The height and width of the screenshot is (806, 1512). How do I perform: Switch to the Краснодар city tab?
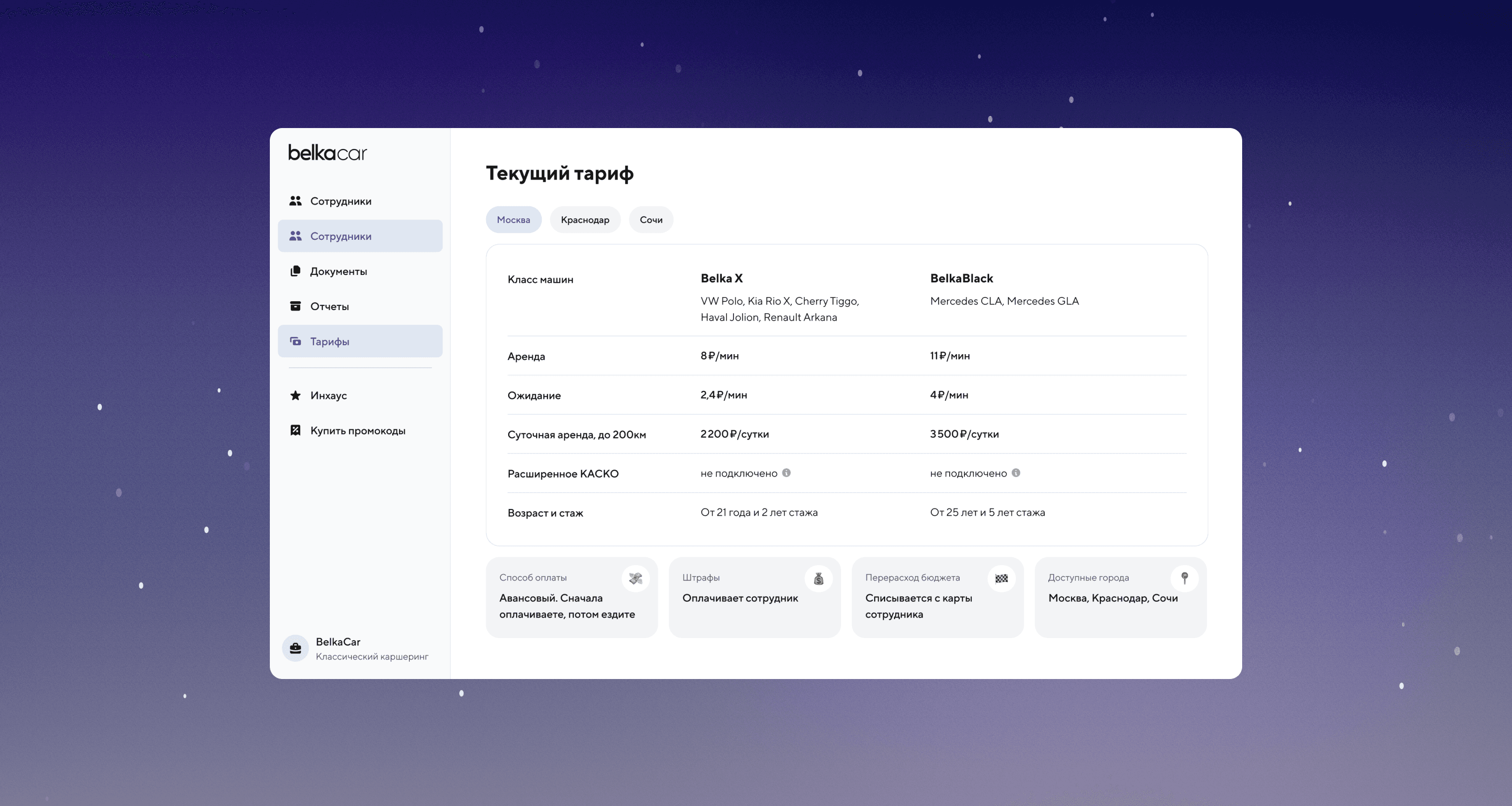coord(585,219)
